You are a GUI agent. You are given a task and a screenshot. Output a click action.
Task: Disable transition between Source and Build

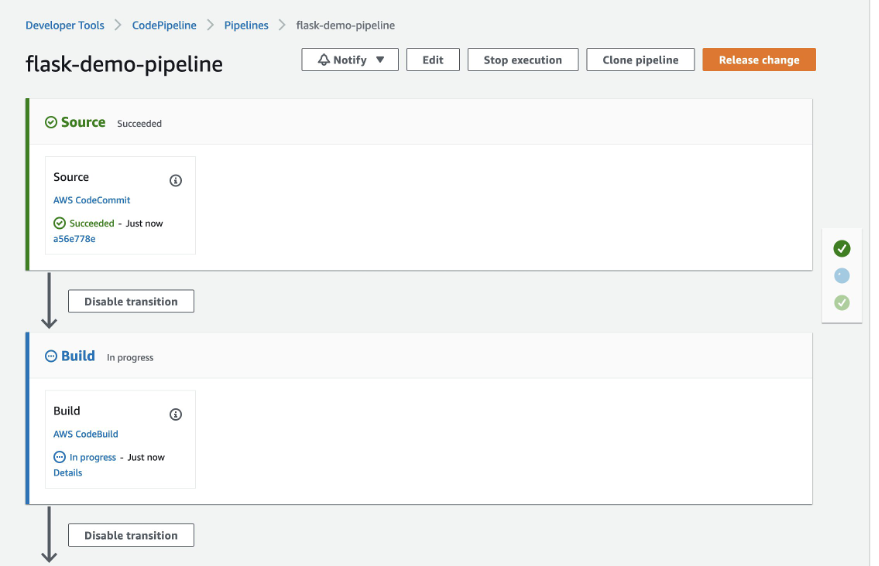pos(131,301)
